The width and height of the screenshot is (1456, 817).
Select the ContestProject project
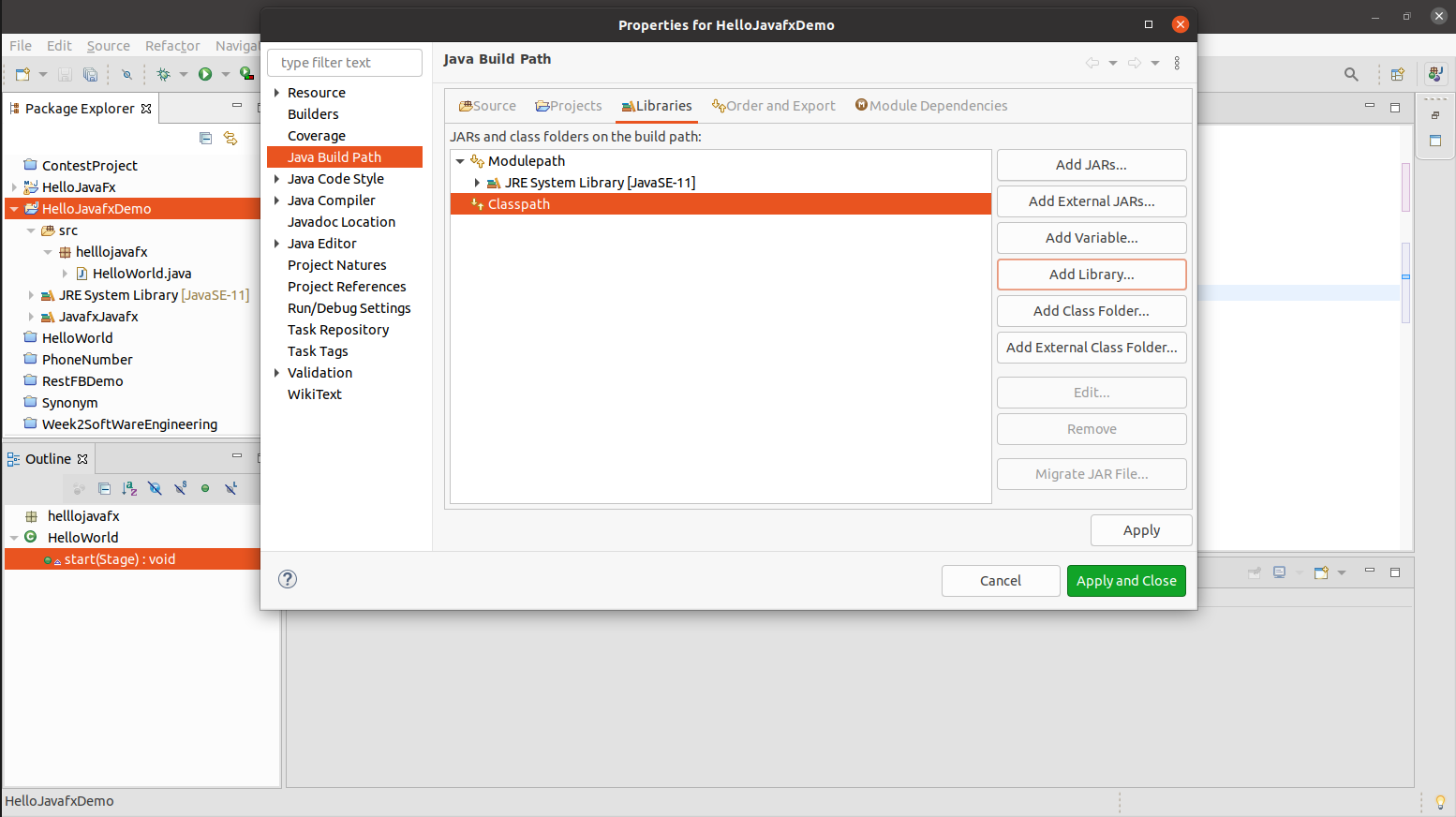pos(89,166)
